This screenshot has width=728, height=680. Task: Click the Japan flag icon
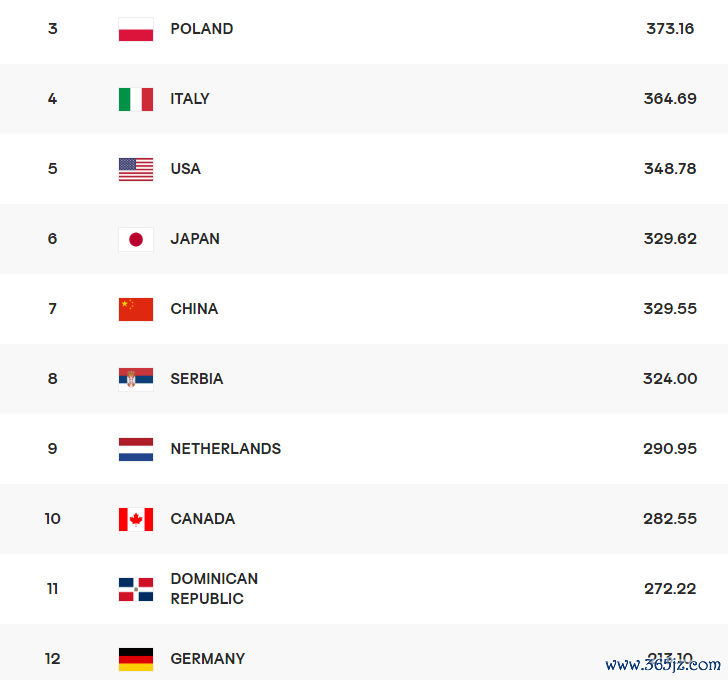click(136, 240)
